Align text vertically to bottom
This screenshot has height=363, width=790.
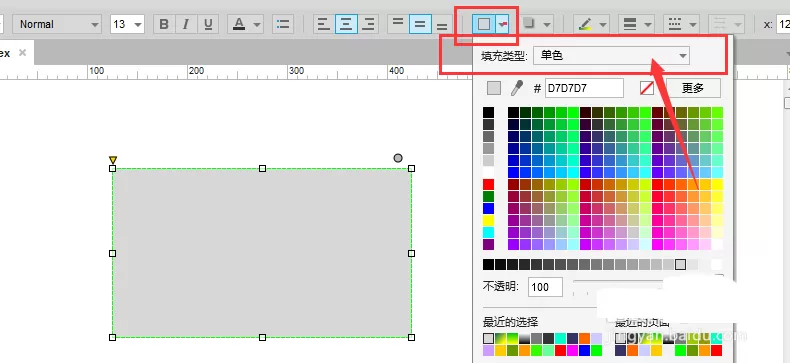pyautogui.click(x=442, y=24)
